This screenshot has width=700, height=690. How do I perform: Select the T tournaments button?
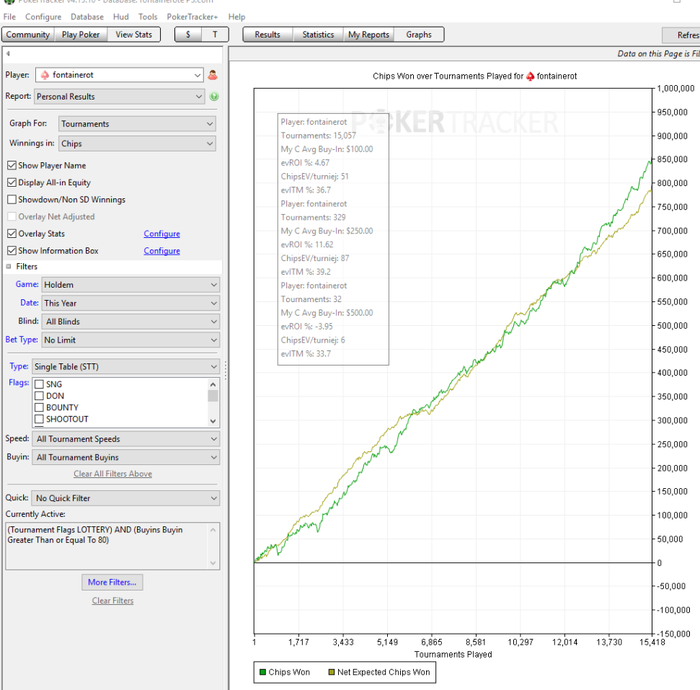pyautogui.click(x=215, y=34)
